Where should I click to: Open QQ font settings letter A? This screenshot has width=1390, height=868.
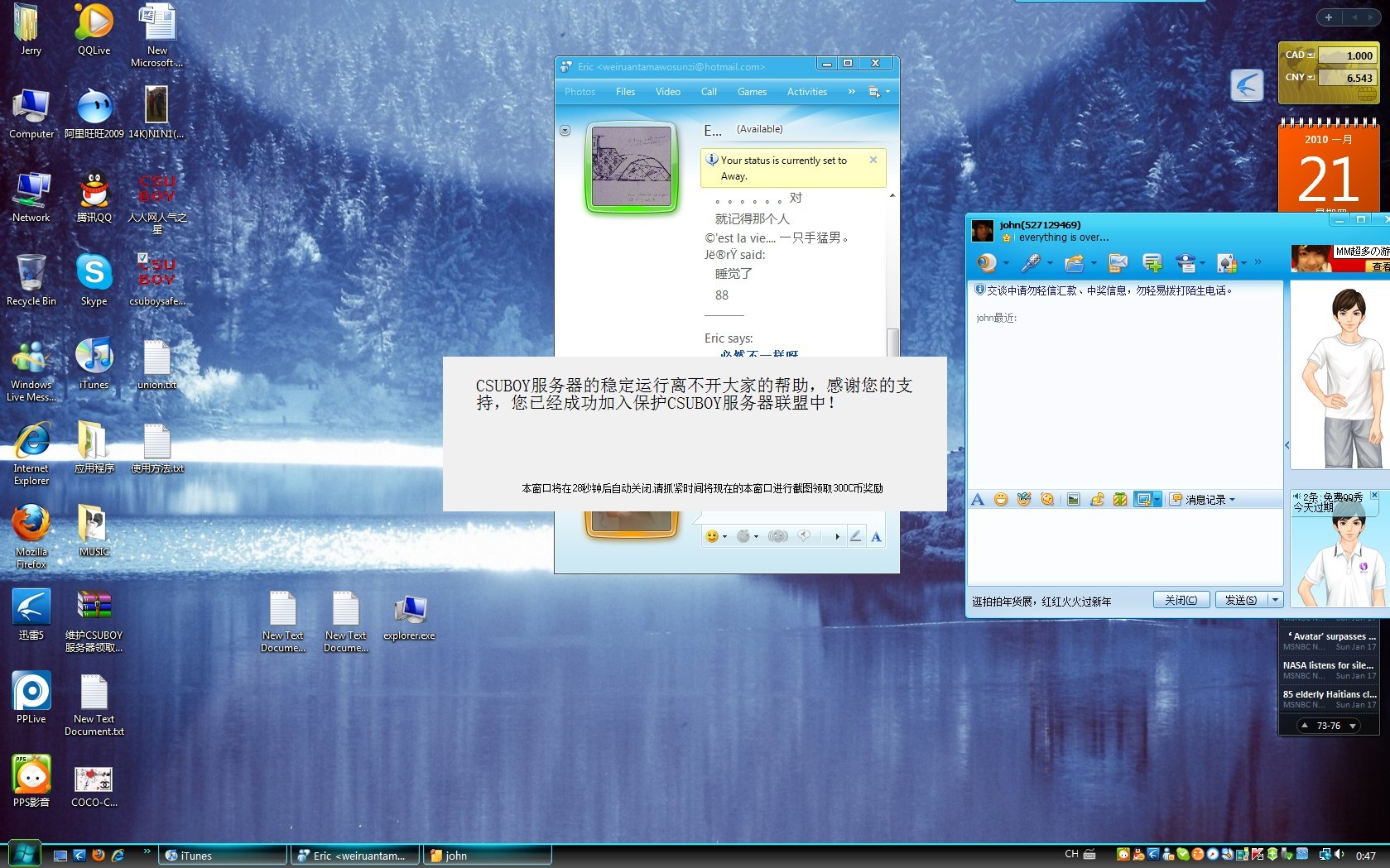(x=978, y=499)
